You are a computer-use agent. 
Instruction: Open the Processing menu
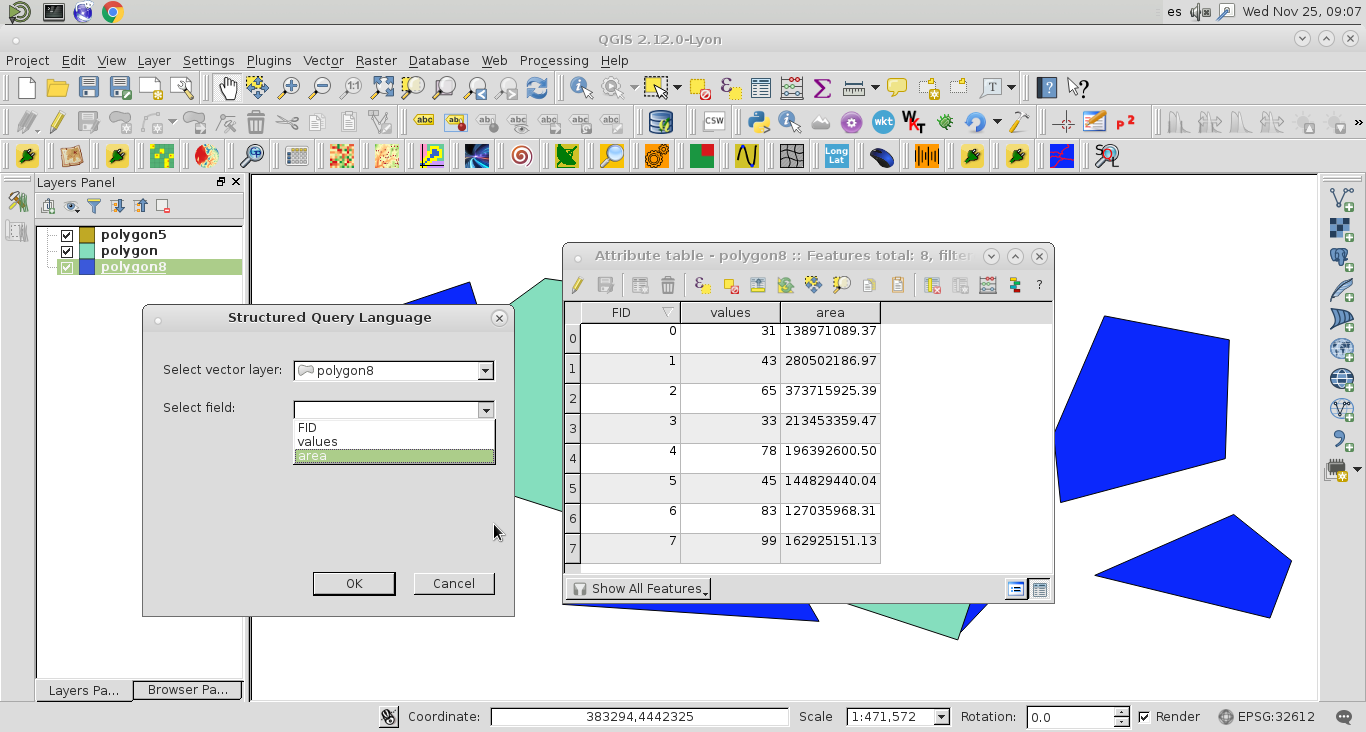pos(554,61)
